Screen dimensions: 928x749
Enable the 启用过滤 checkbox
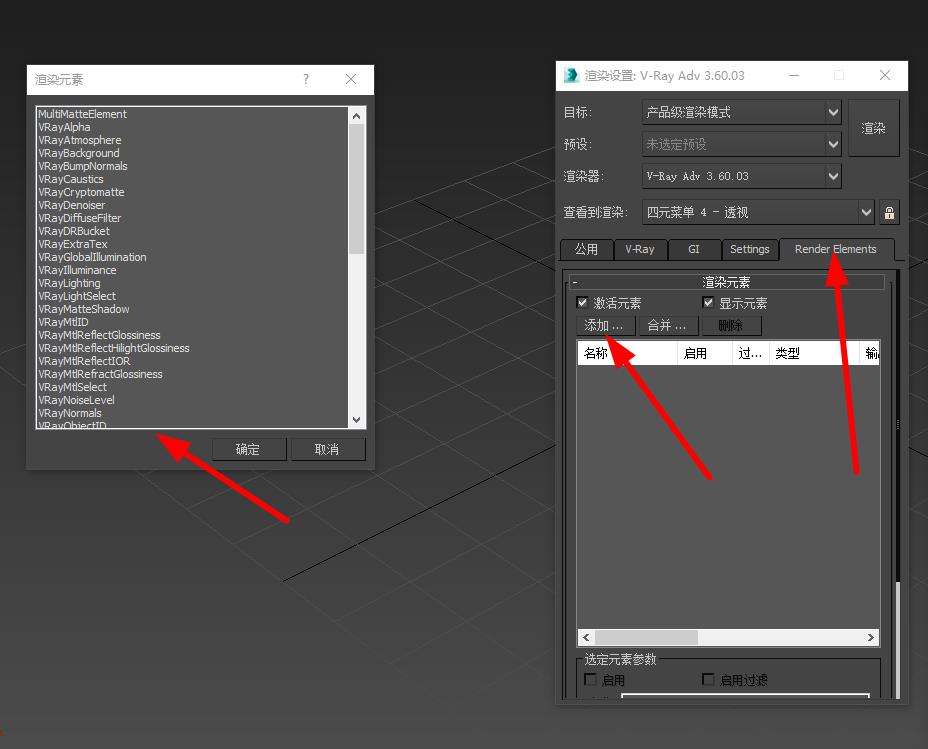click(x=708, y=679)
